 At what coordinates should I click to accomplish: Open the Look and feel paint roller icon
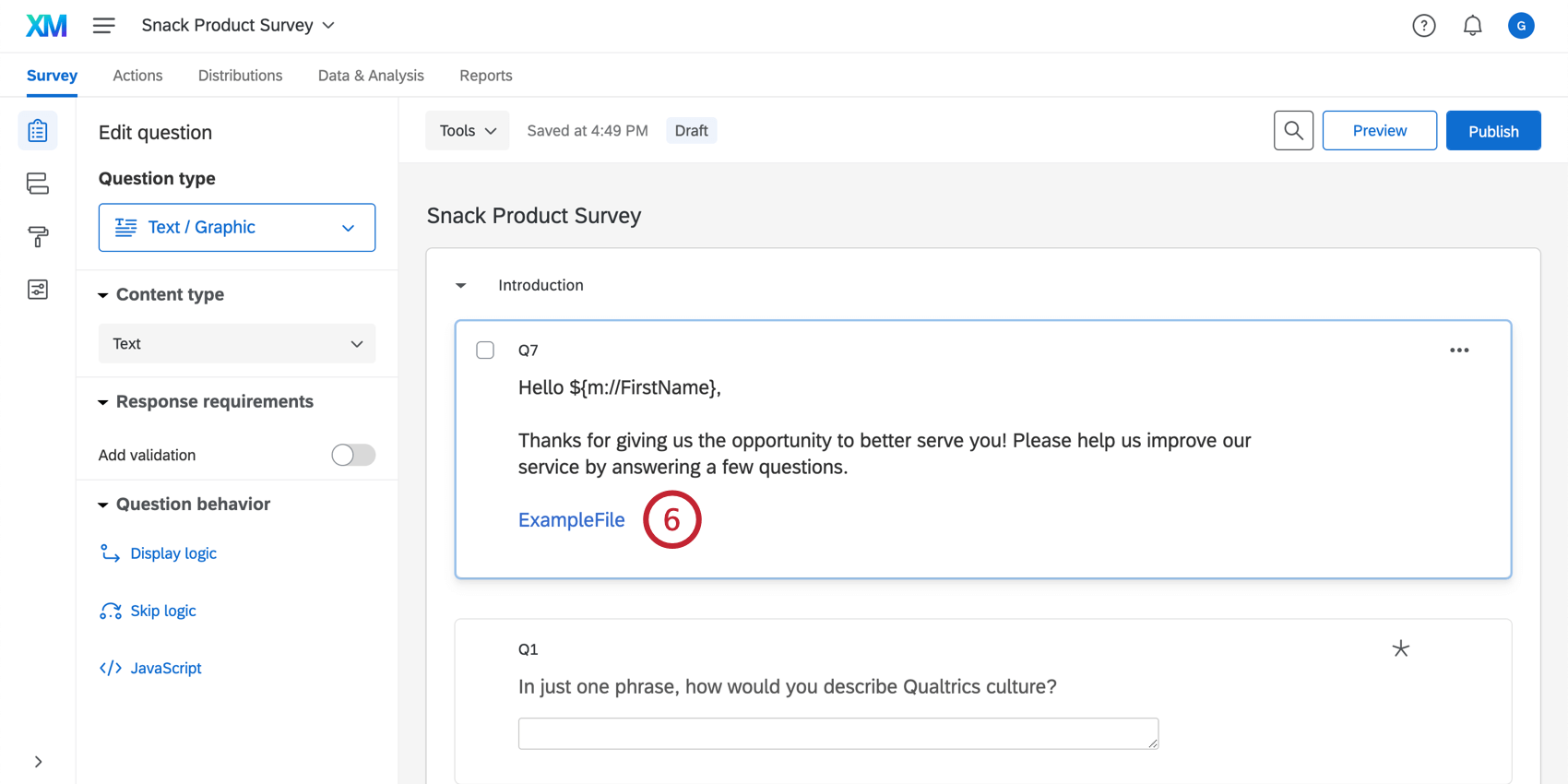tap(38, 237)
